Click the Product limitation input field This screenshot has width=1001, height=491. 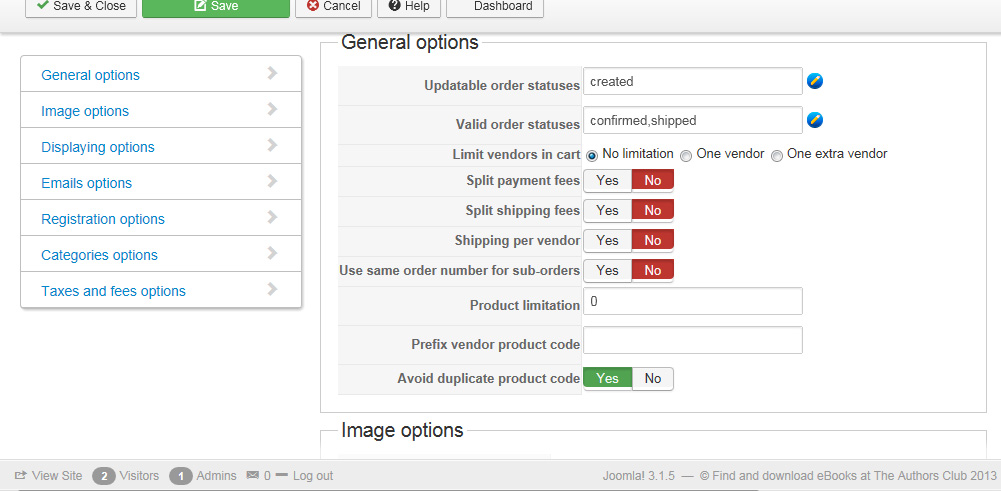click(692, 302)
